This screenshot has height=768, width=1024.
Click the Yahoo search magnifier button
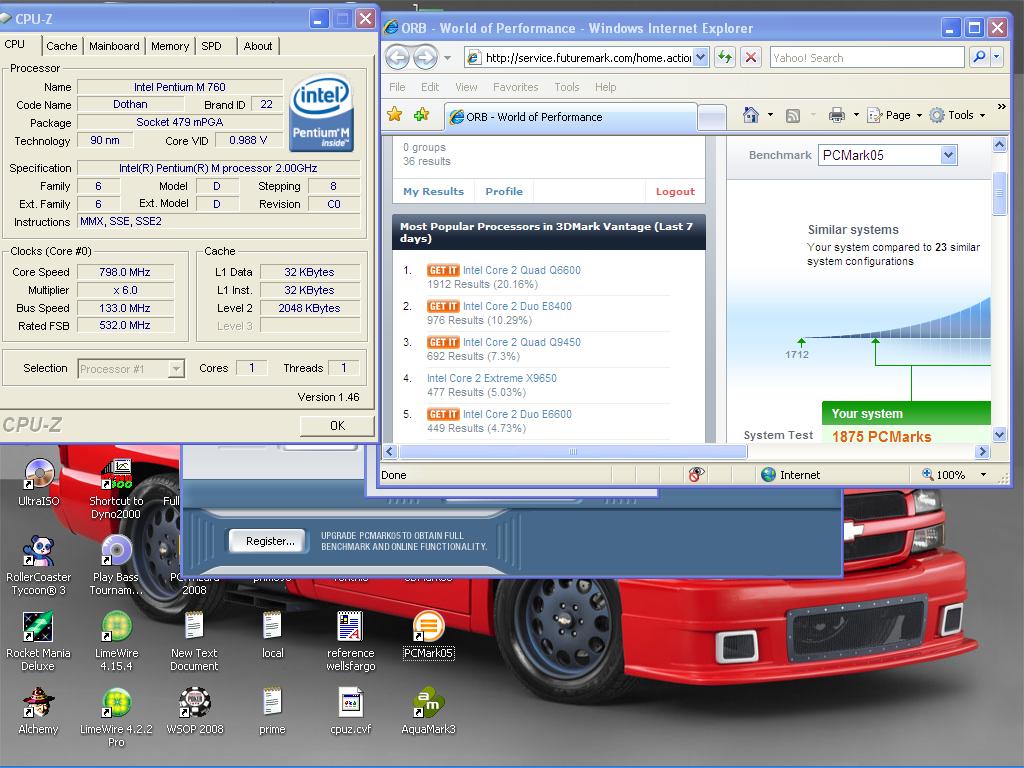[x=979, y=57]
